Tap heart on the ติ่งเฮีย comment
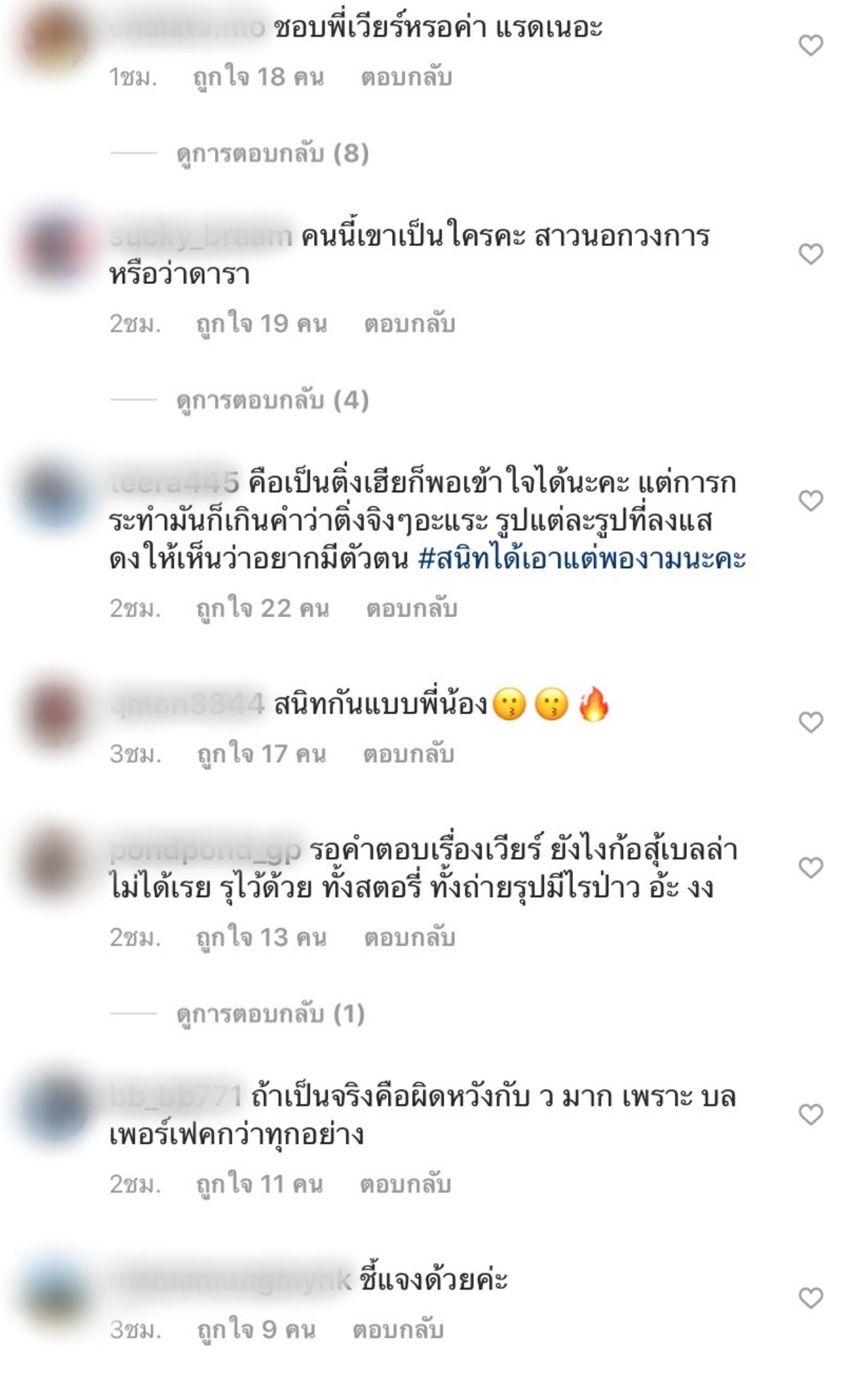The height and width of the screenshot is (1392, 868). coord(810,501)
